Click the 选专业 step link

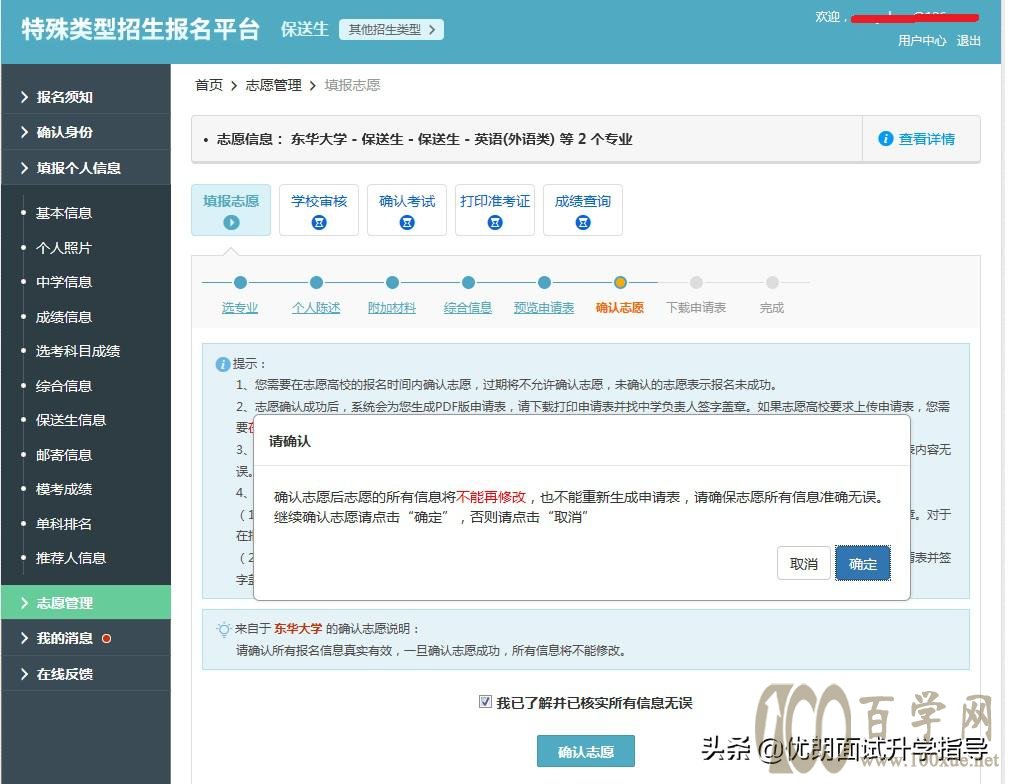pos(240,308)
